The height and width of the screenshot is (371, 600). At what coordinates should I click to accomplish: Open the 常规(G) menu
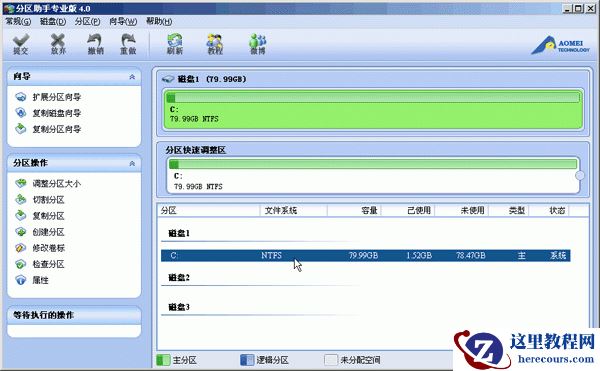pos(18,21)
